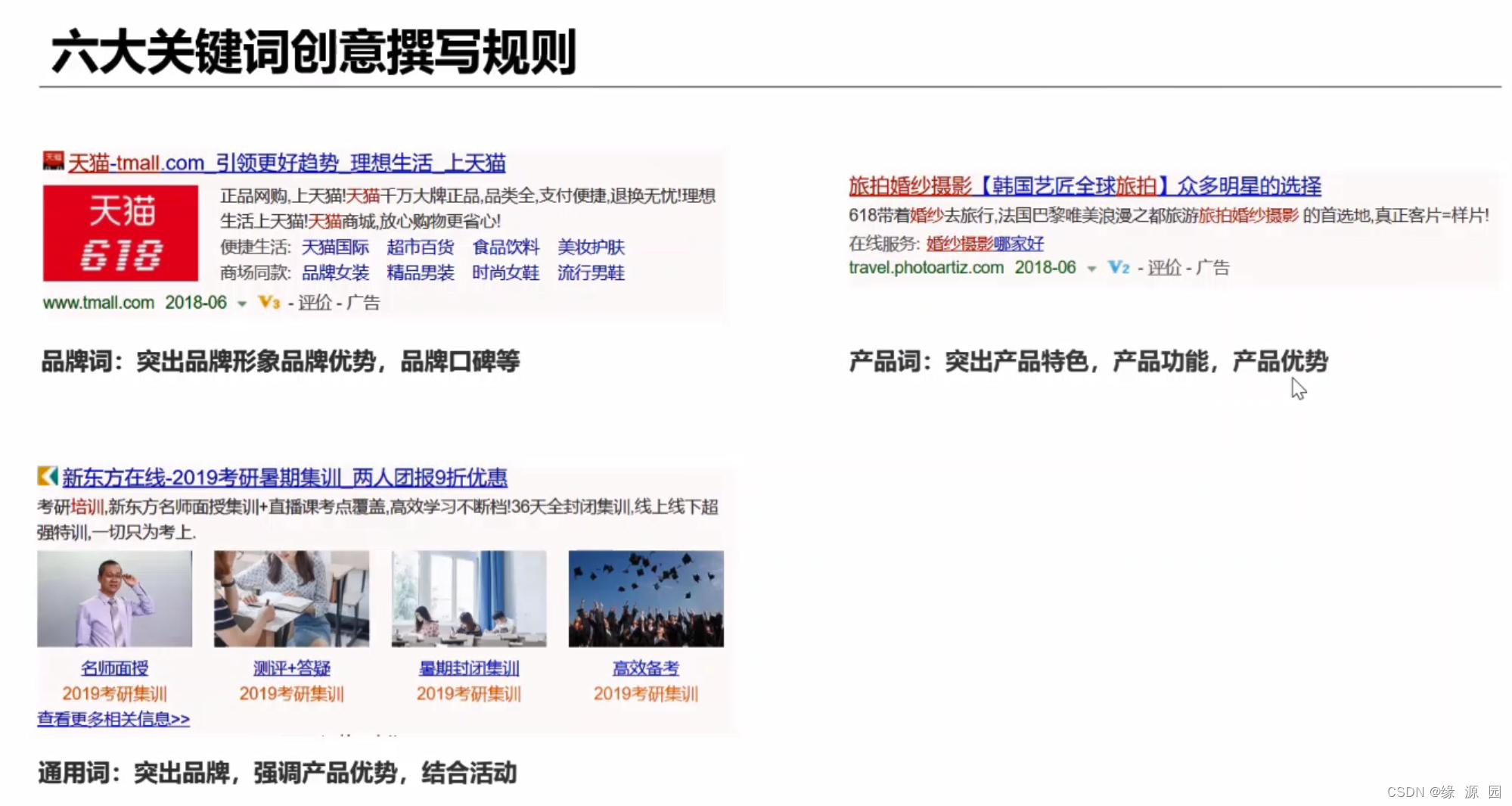Open the 婚纱摄影哪家好 online service link

point(985,244)
